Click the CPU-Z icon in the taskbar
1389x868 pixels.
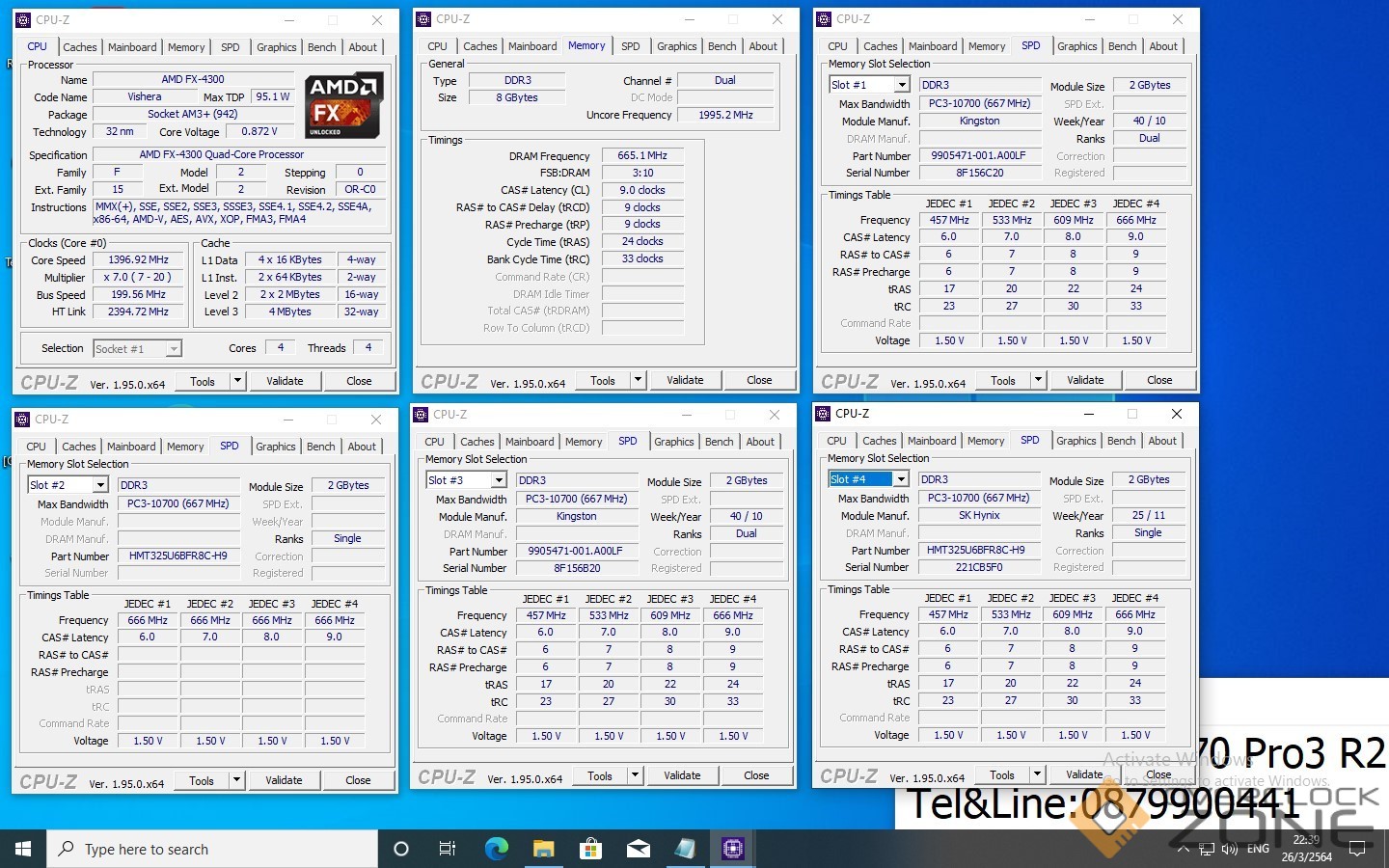(x=733, y=849)
